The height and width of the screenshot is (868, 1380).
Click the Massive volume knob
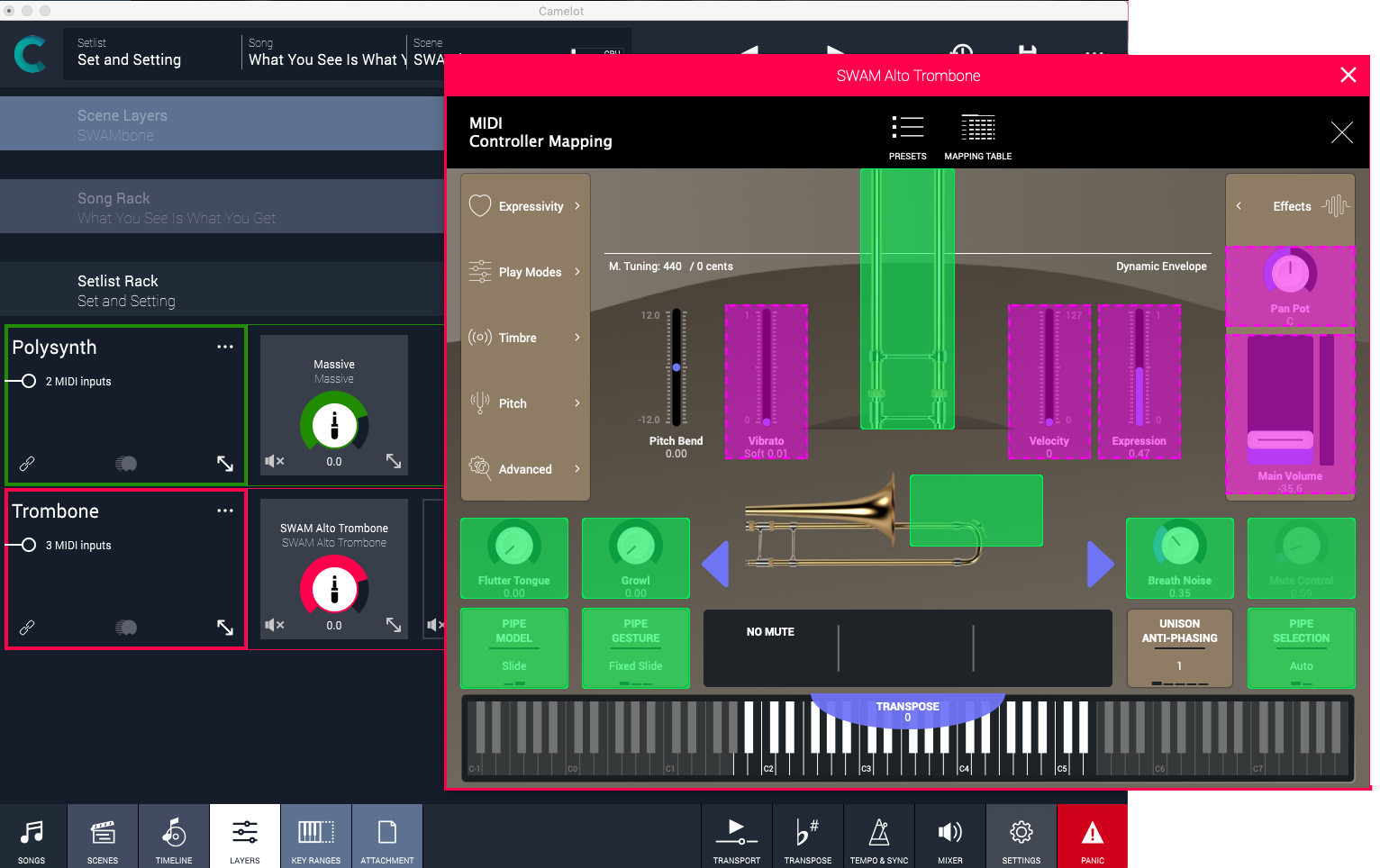pyautogui.click(x=334, y=424)
